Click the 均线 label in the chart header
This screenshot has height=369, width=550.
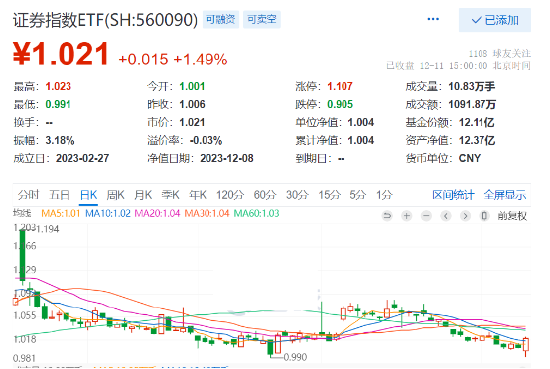(x=22, y=213)
